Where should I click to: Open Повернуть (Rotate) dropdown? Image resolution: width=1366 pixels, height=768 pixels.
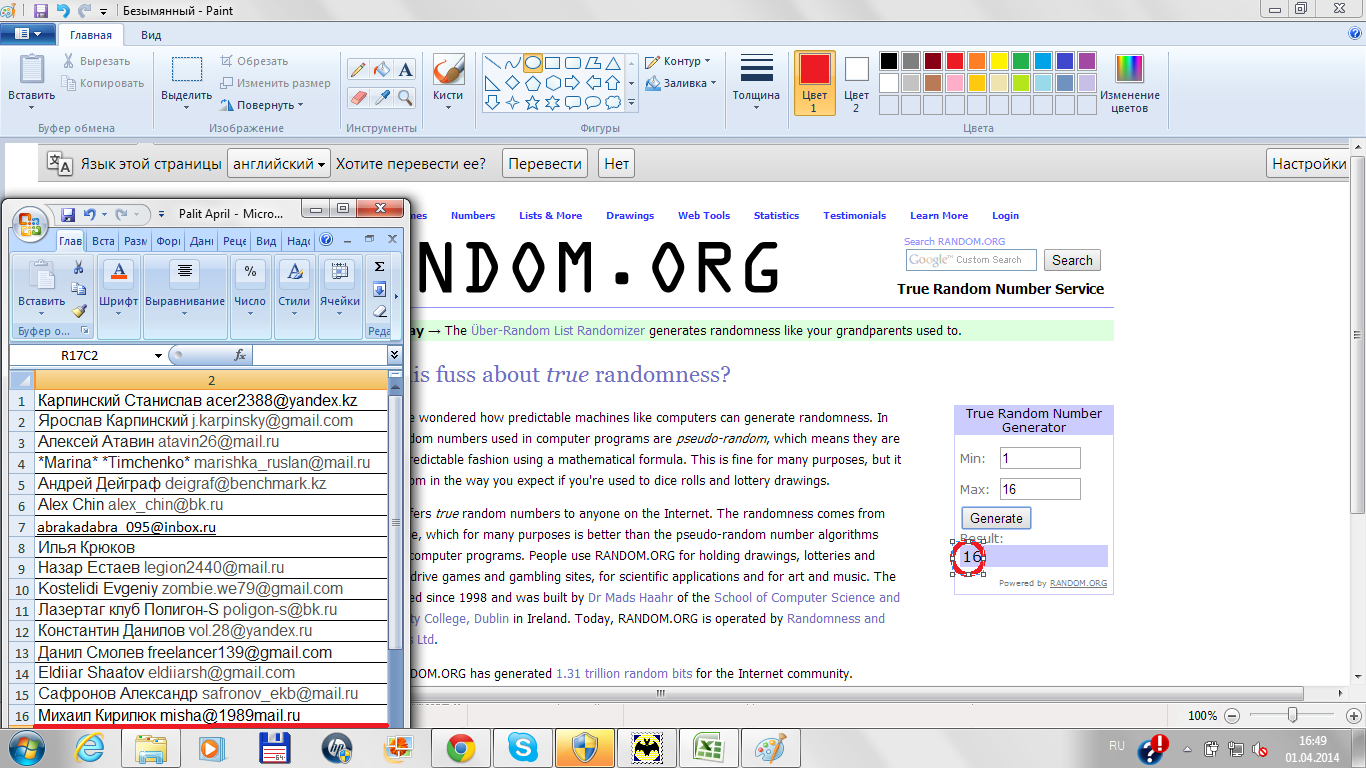click(x=261, y=105)
